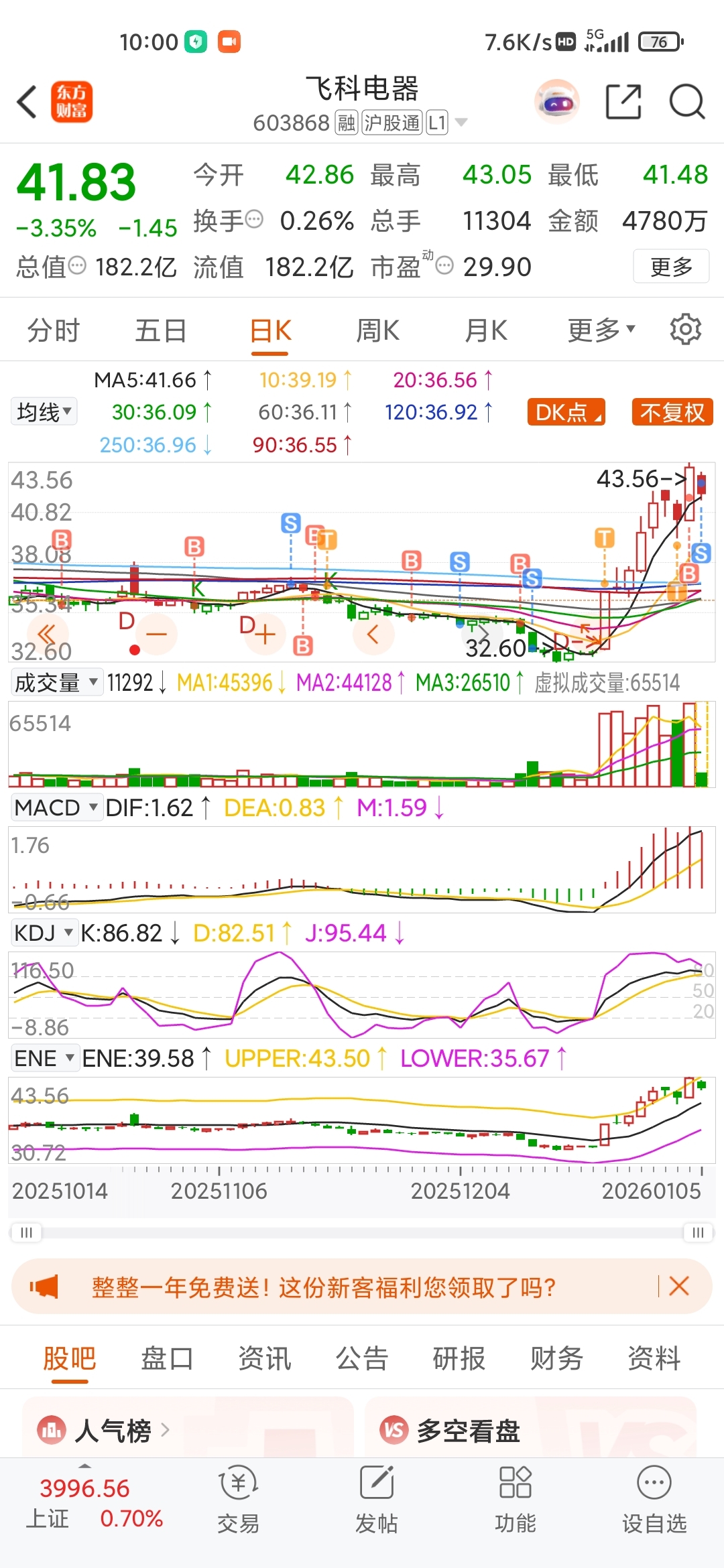
Task: Tap the range scrollbar track below chart
Action: coord(362,1232)
